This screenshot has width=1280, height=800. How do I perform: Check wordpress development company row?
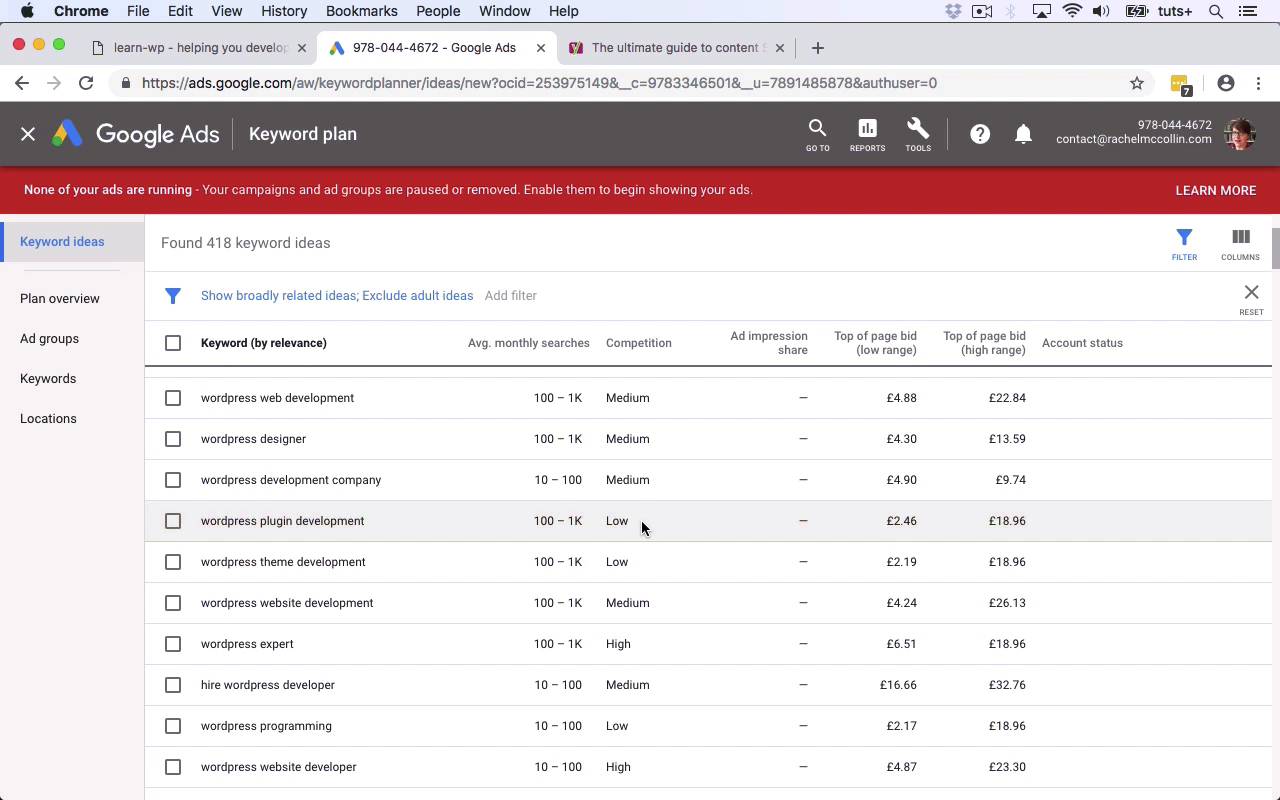(x=173, y=480)
